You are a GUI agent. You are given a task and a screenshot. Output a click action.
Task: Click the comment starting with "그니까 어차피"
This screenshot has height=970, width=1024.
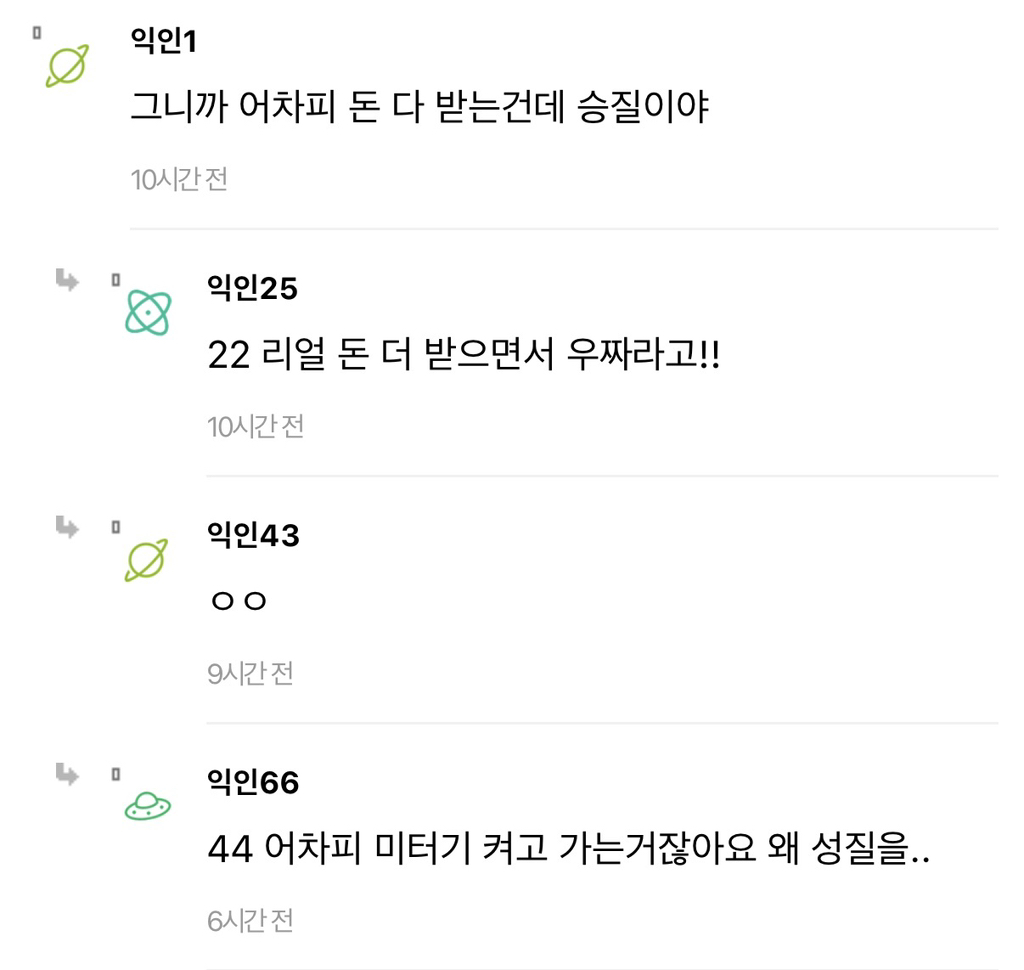point(419,106)
